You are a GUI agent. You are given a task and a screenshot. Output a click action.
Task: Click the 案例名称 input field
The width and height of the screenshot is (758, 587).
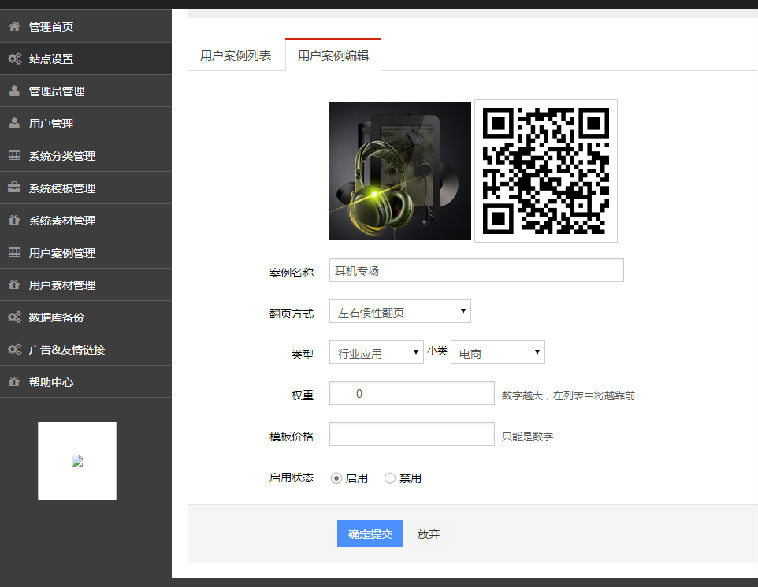point(476,270)
